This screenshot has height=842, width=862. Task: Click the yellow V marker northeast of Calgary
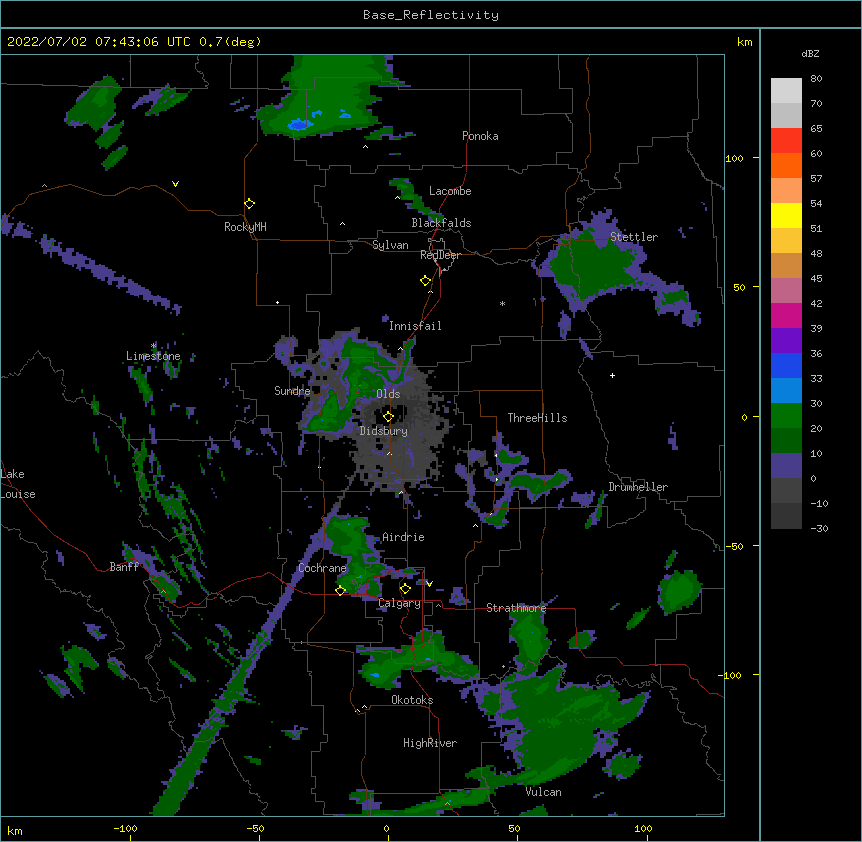tap(429, 584)
